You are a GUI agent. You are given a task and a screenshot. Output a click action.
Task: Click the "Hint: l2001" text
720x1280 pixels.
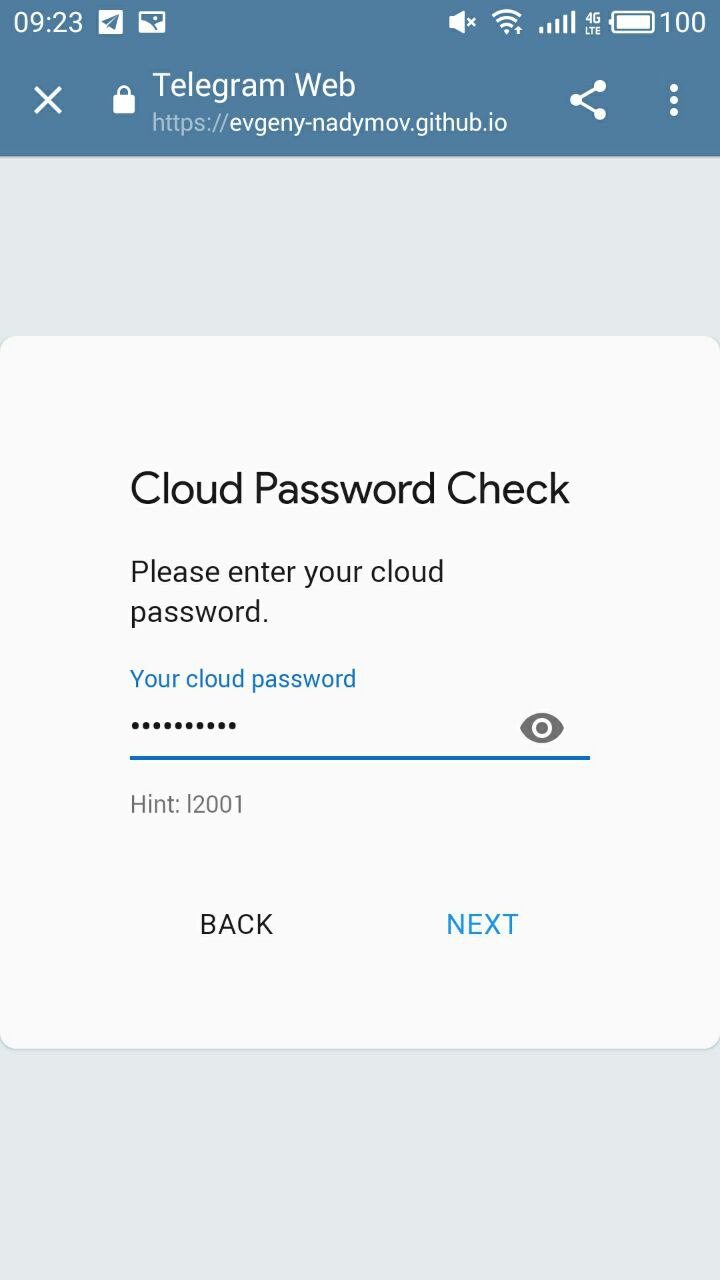pyautogui.click(x=187, y=804)
